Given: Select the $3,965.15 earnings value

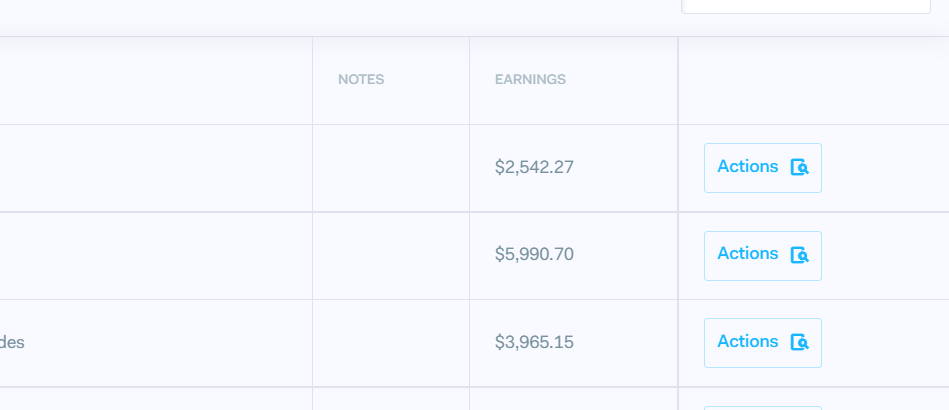Looking at the screenshot, I should coord(534,343).
